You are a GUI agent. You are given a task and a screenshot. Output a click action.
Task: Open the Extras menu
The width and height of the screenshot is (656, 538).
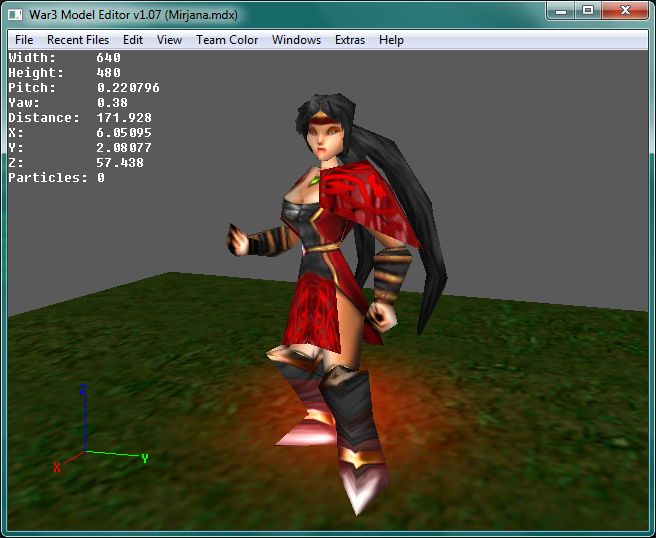click(x=350, y=40)
